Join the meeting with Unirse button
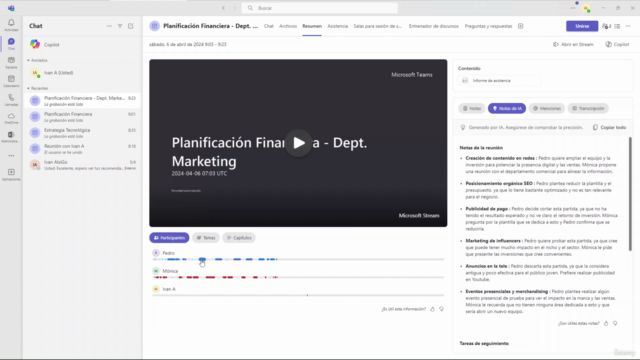Image resolution: width=640 pixels, height=360 pixels. pyautogui.click(x=582, y=26)
